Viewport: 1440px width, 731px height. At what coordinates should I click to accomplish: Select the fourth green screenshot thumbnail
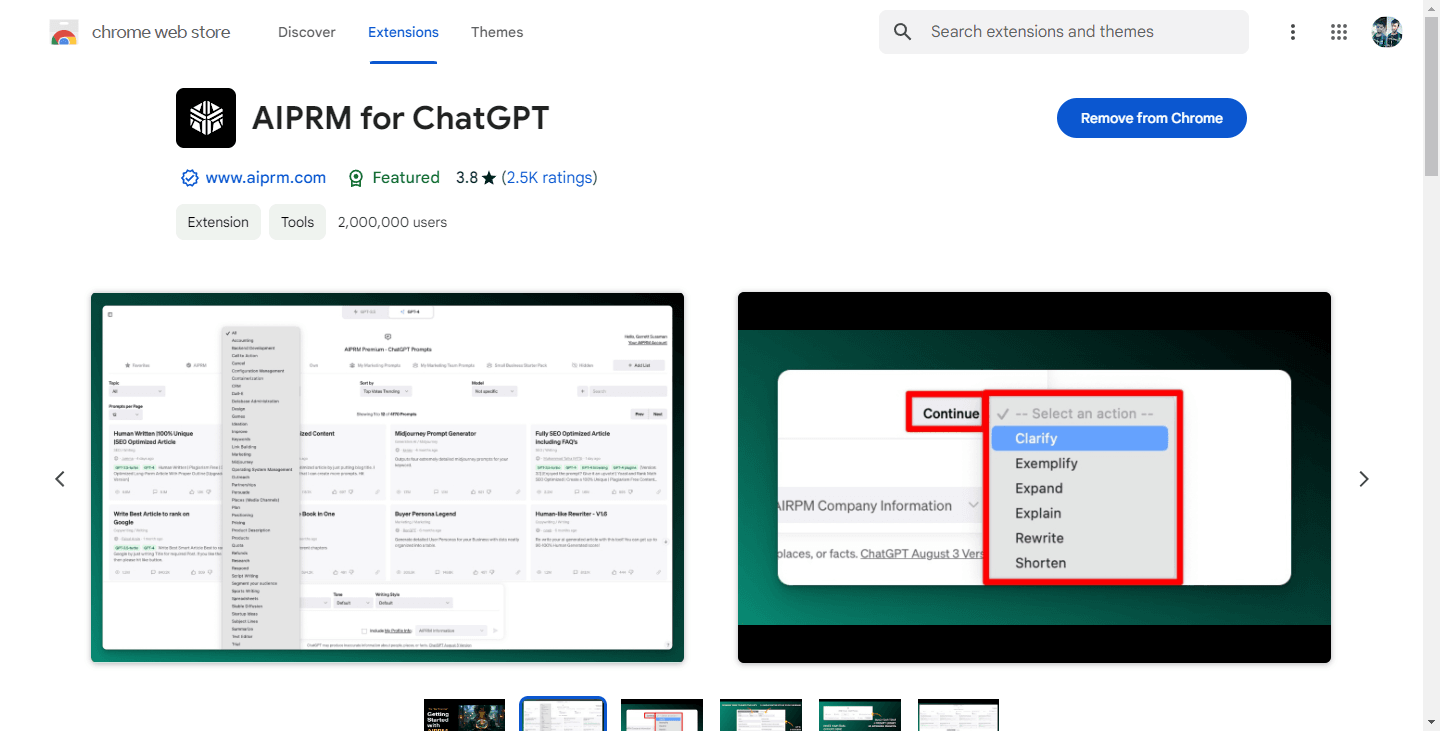[x=761, y=715]
